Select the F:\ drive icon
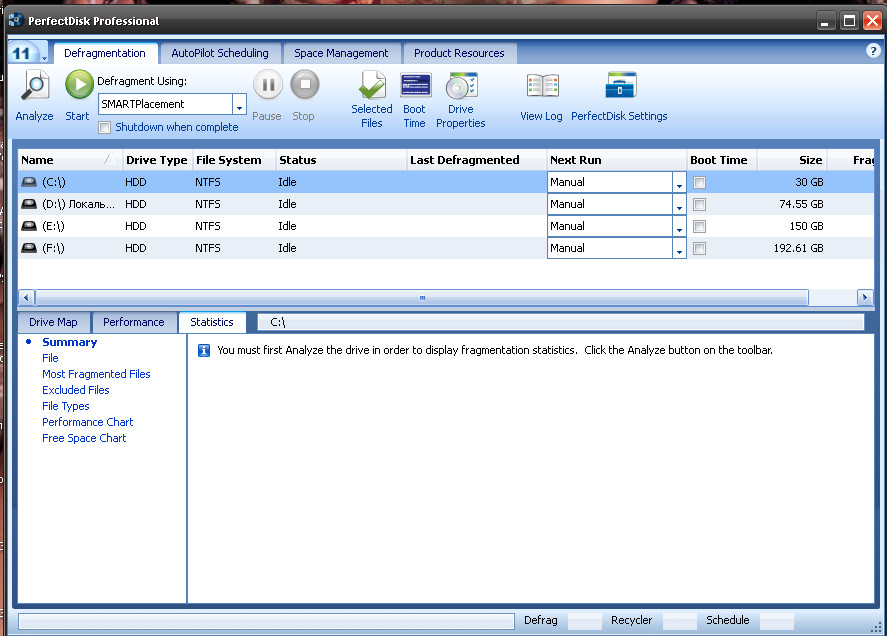Image resolution: width=887 pixels, height=636 pixels. pyautogui.click(x=29, y=248)
